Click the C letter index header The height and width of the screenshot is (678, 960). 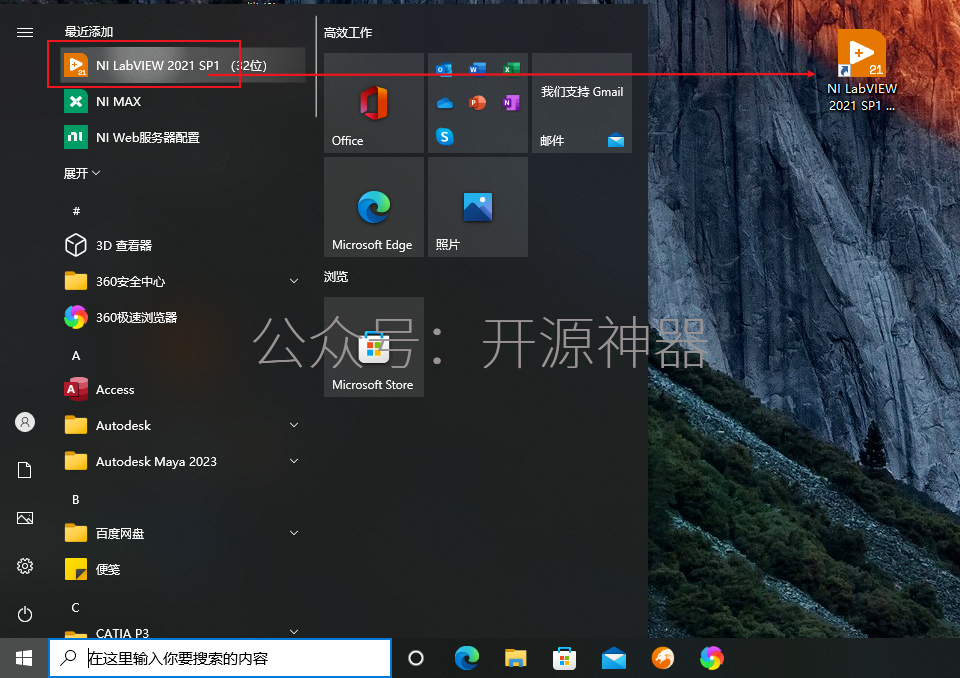click(76, 608)
